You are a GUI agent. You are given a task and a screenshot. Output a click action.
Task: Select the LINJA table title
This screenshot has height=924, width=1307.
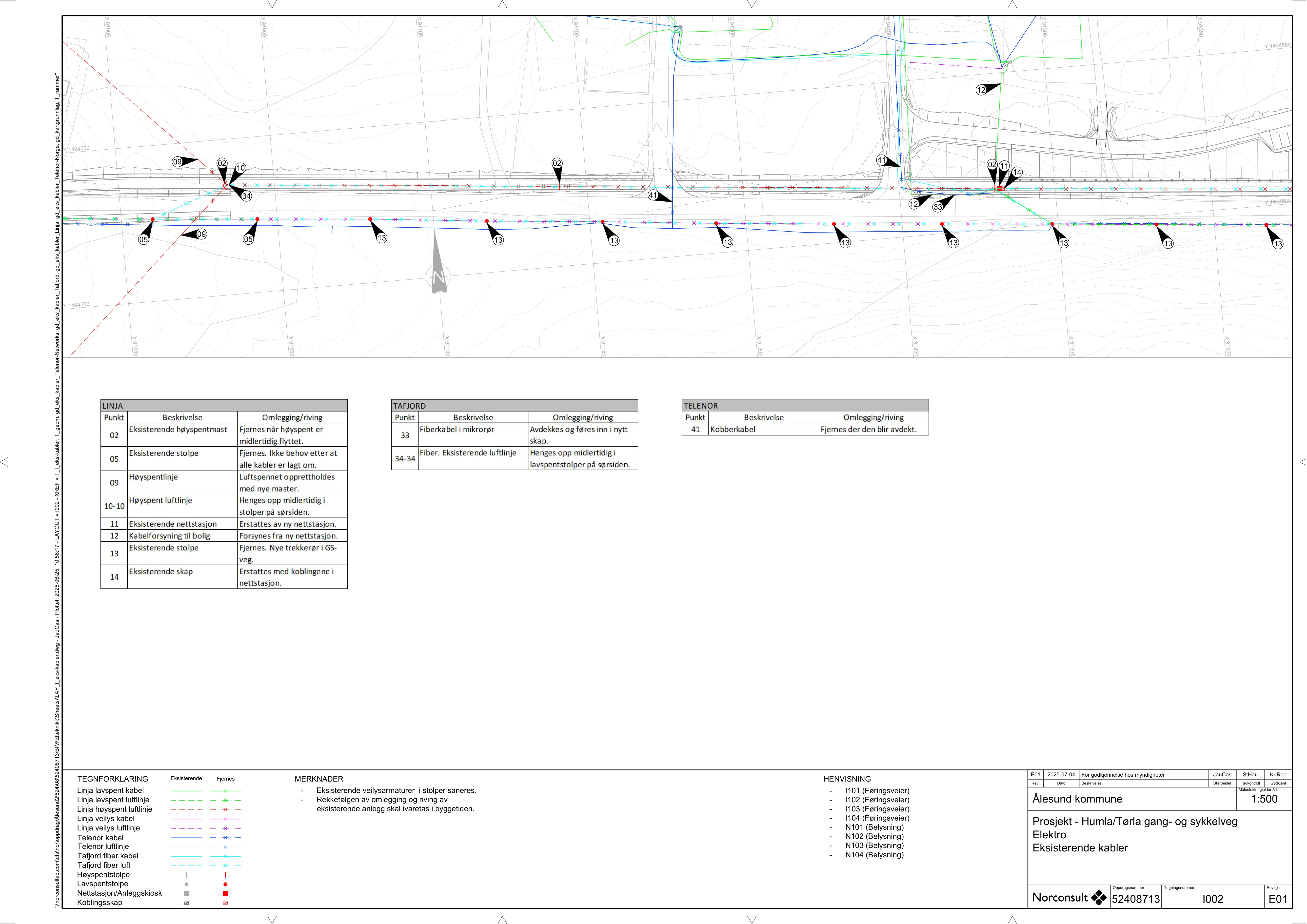113,406
